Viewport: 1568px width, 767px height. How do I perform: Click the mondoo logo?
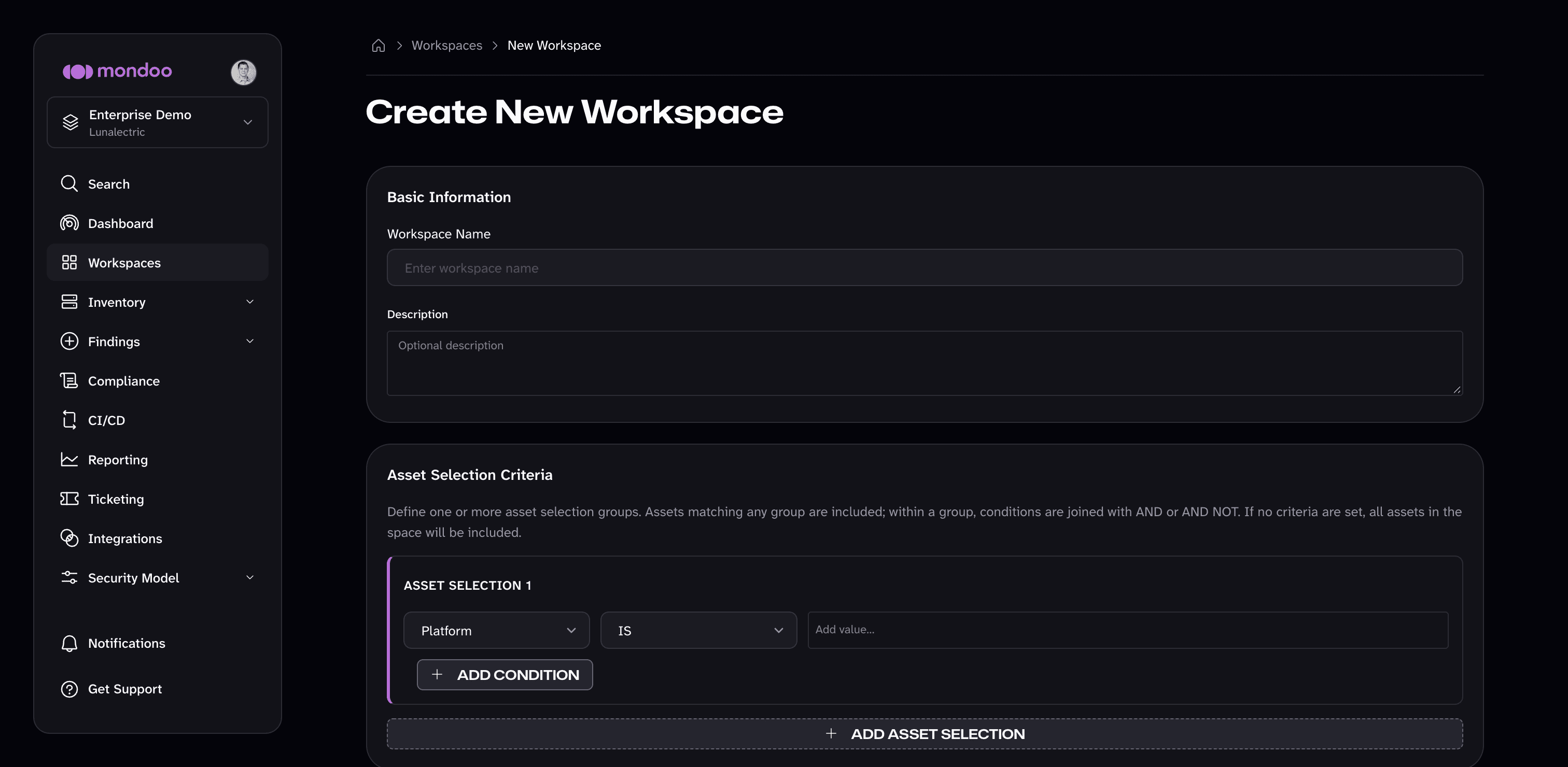[118, 71]
